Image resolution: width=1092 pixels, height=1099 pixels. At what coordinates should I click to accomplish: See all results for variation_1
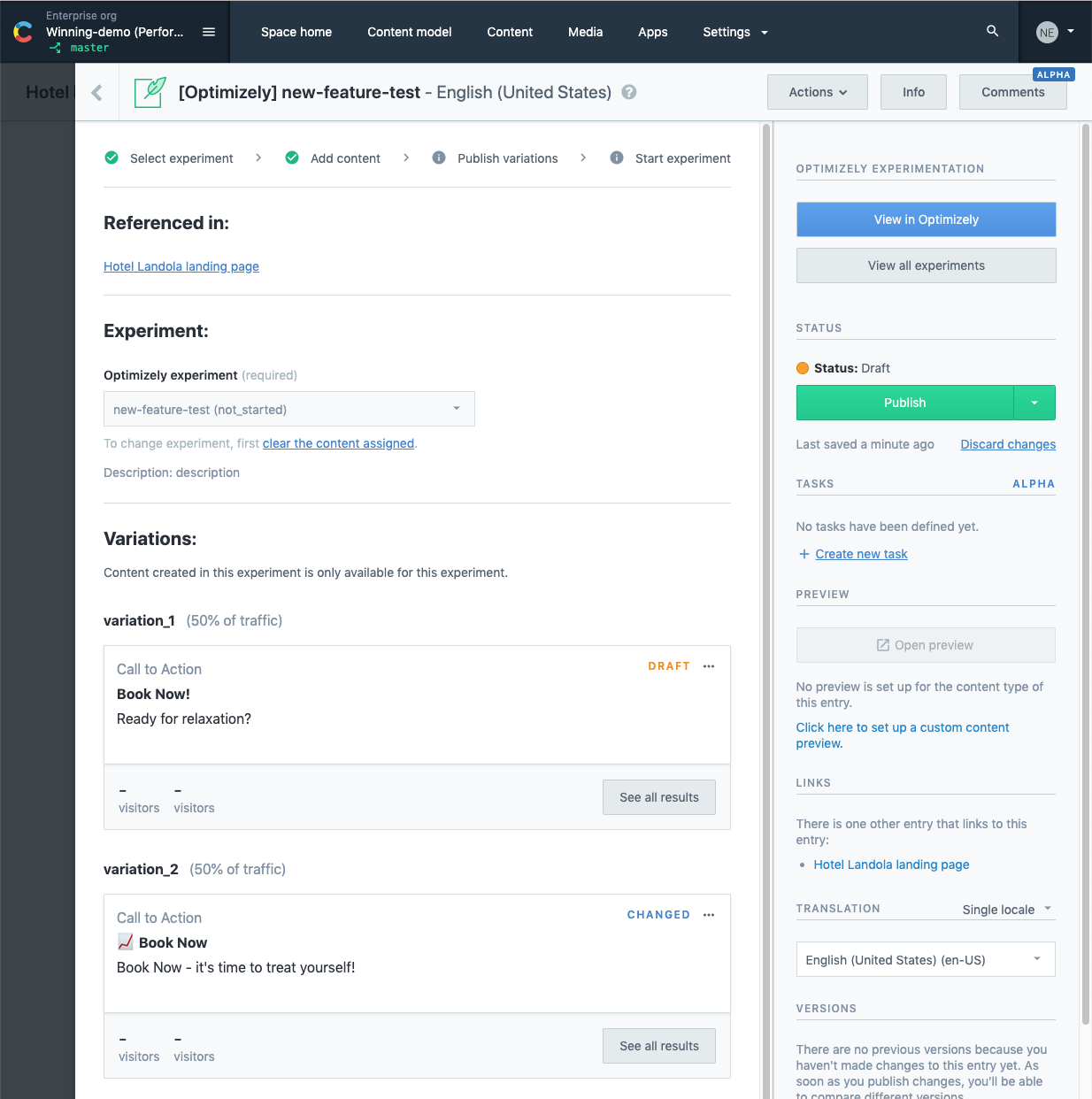click(x=659, y=797)
